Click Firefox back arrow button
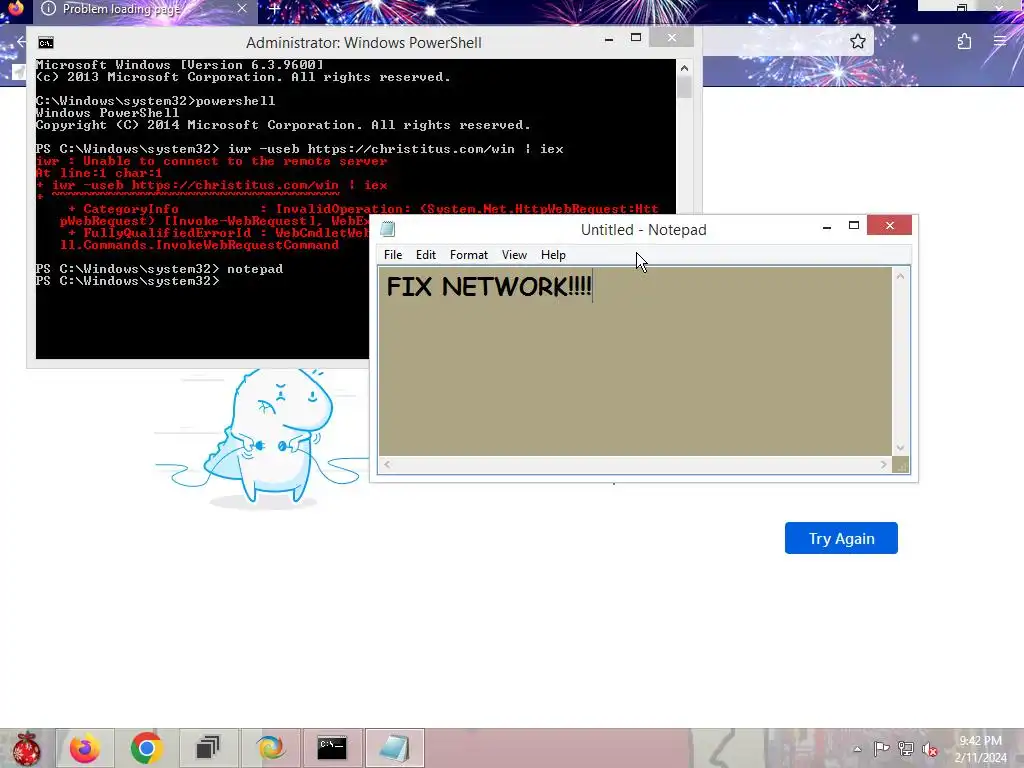1024x768 pixels. [x=22, y=42]
